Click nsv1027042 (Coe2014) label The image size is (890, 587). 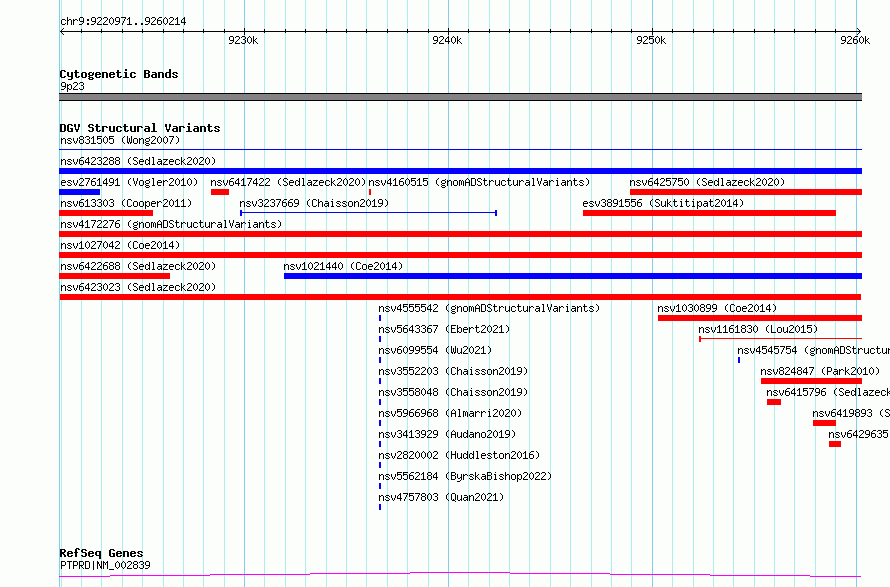(120, 245)
